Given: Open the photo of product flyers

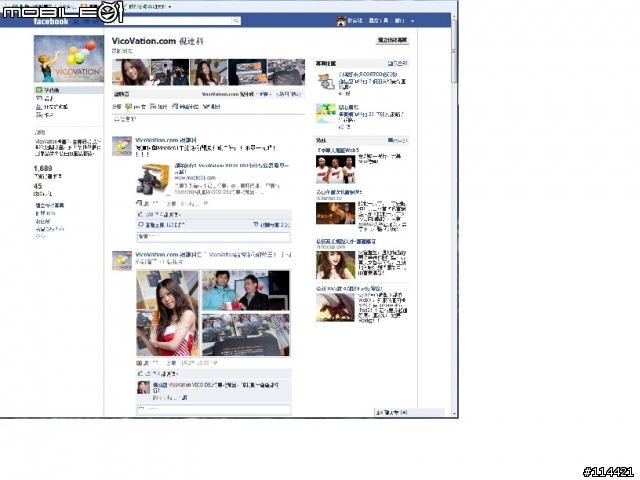Looking at the screenshot, I should 246,335.
